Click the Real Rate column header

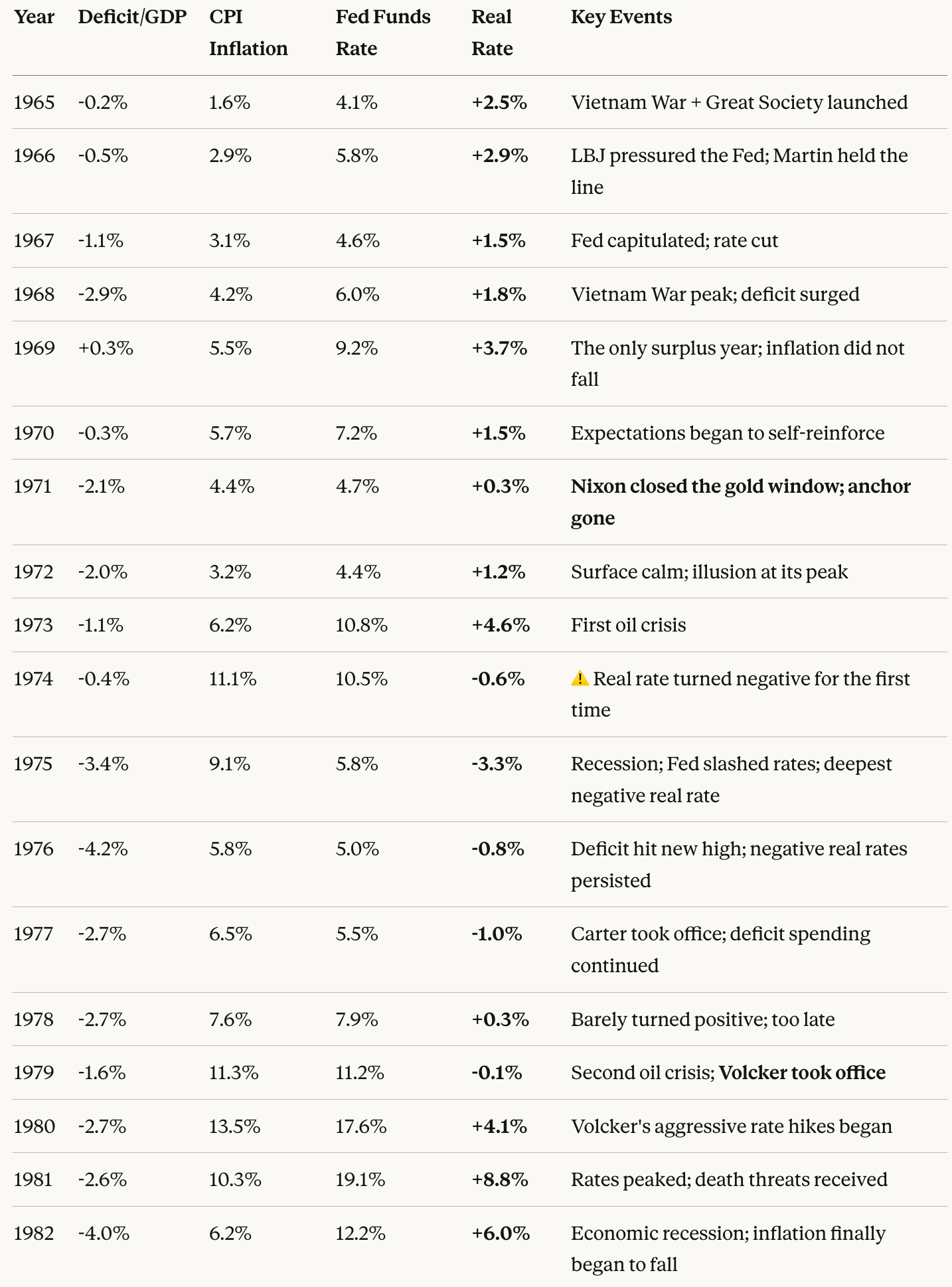point(492,33)
